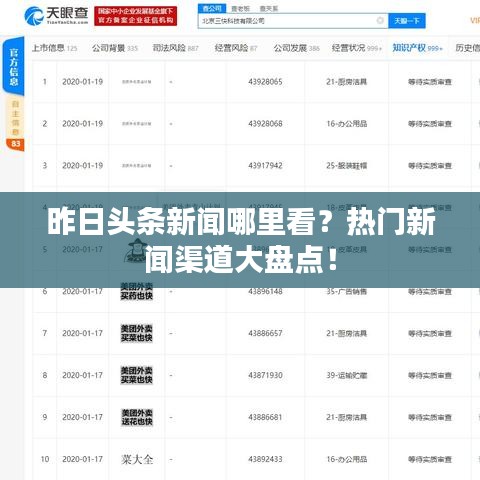Open the 美团外卖送花也快 trademark image
Viewport: 480px width, 480px height.
coord(137,417)
